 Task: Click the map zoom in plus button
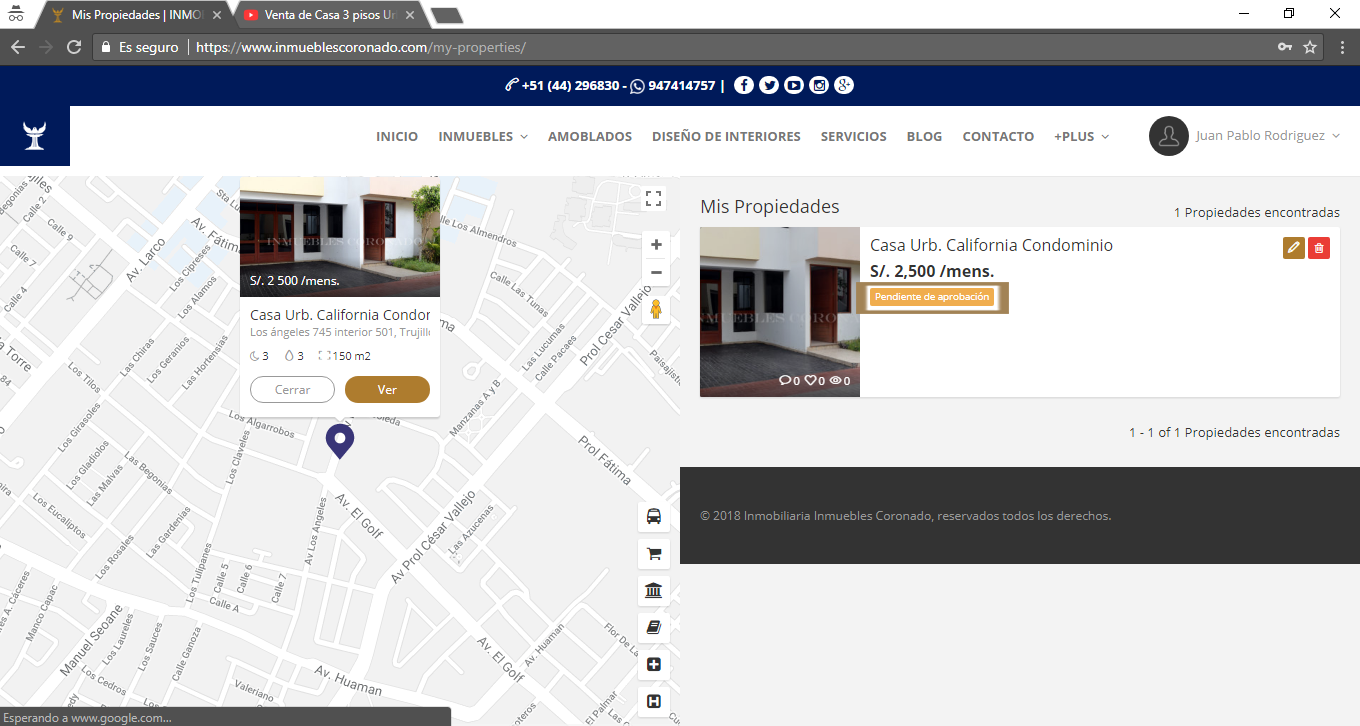tap(656, 245)
